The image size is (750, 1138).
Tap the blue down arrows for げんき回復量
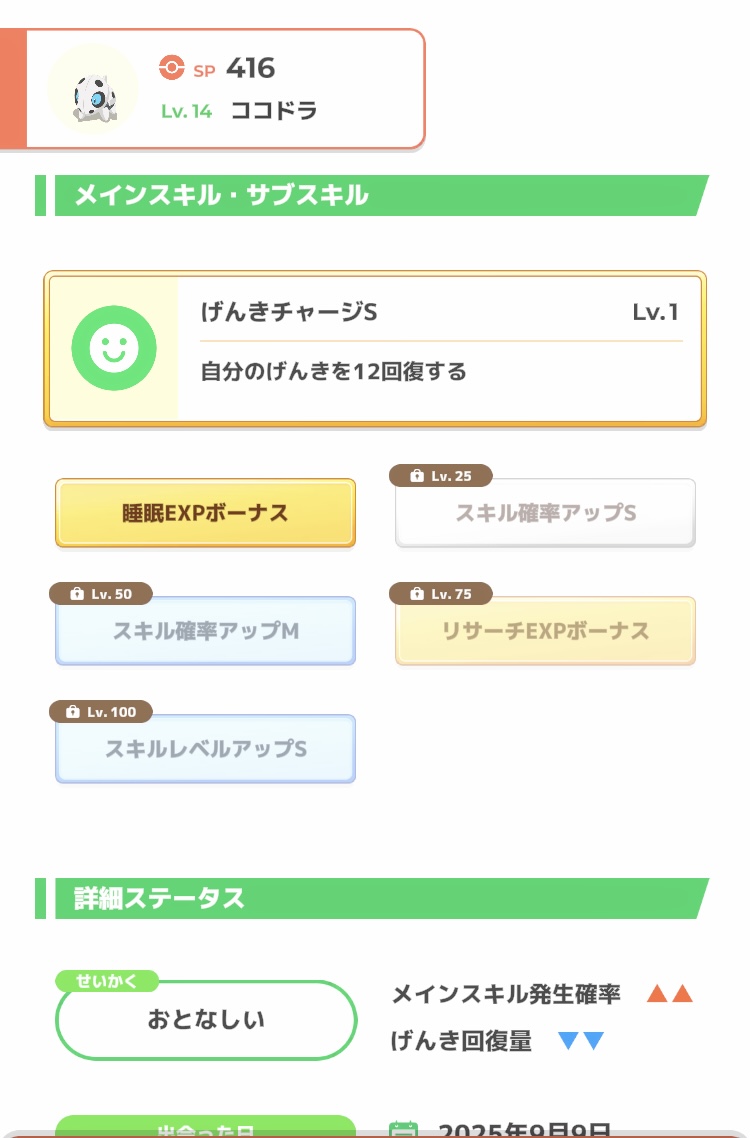[x=581, y=1041]
